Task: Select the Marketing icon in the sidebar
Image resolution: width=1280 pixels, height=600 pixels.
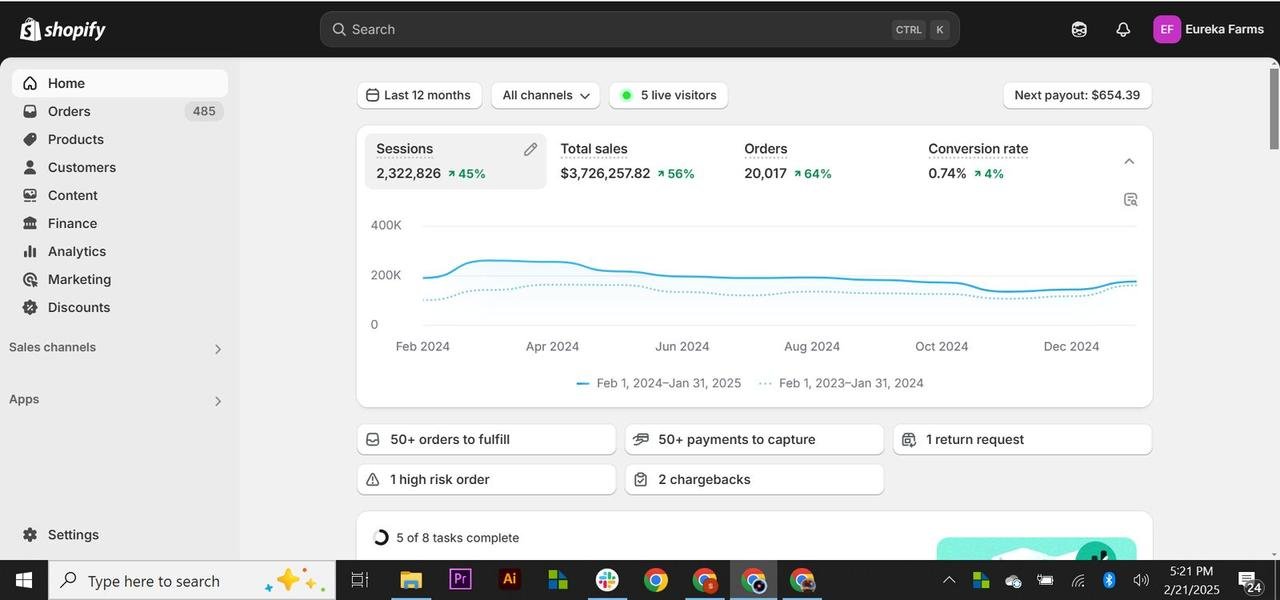Action: [30, 279]
